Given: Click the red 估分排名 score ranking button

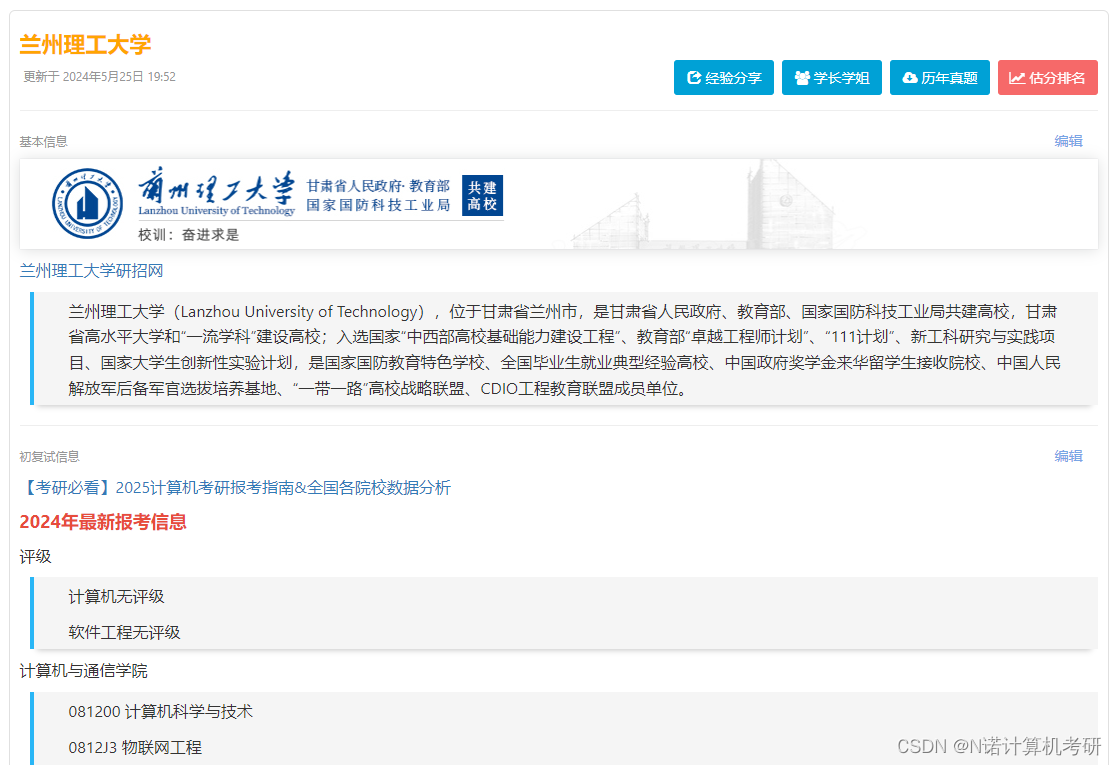Looking at the screenshot, I should 1047,78.
